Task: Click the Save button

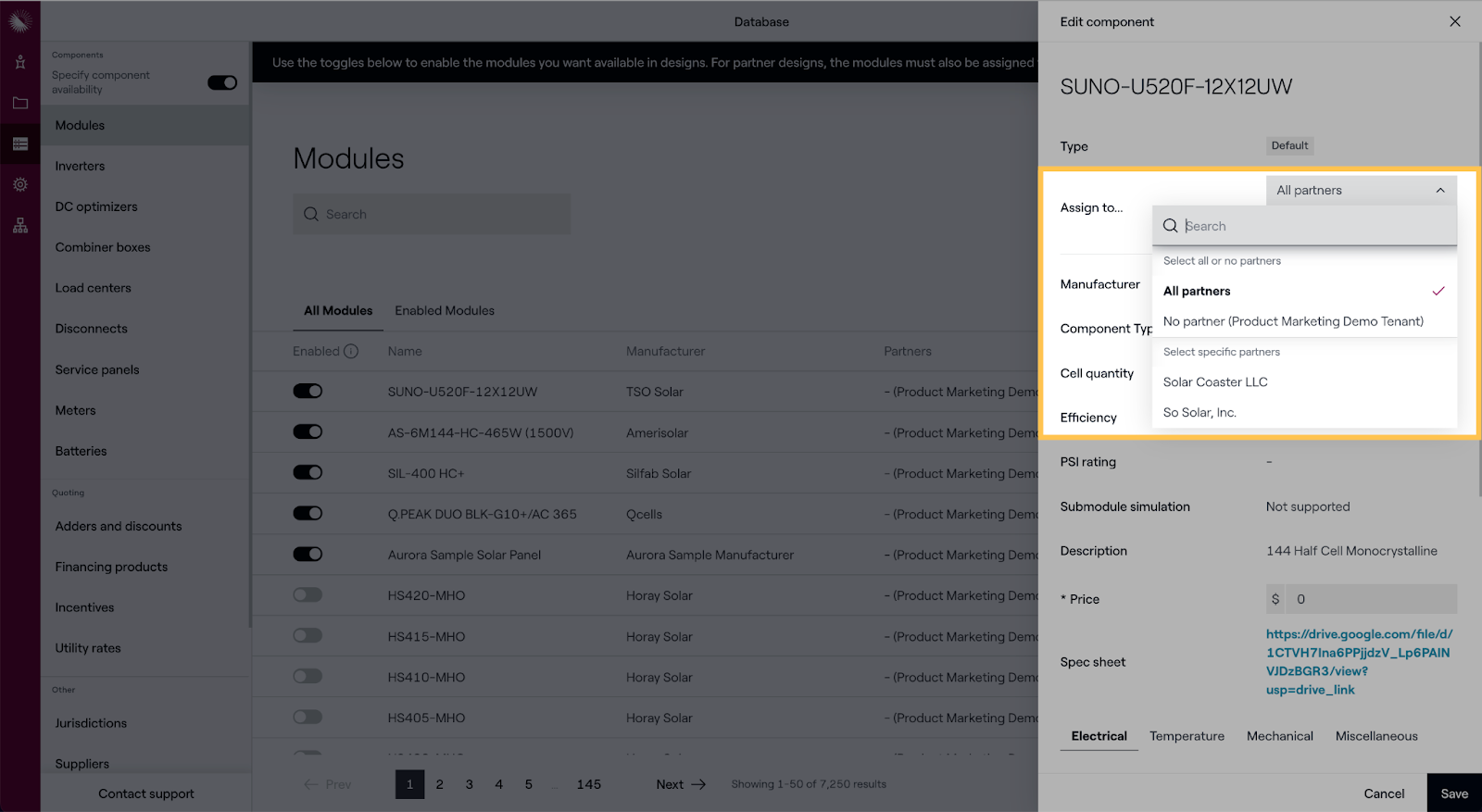Action: (x=1454, y=793)
